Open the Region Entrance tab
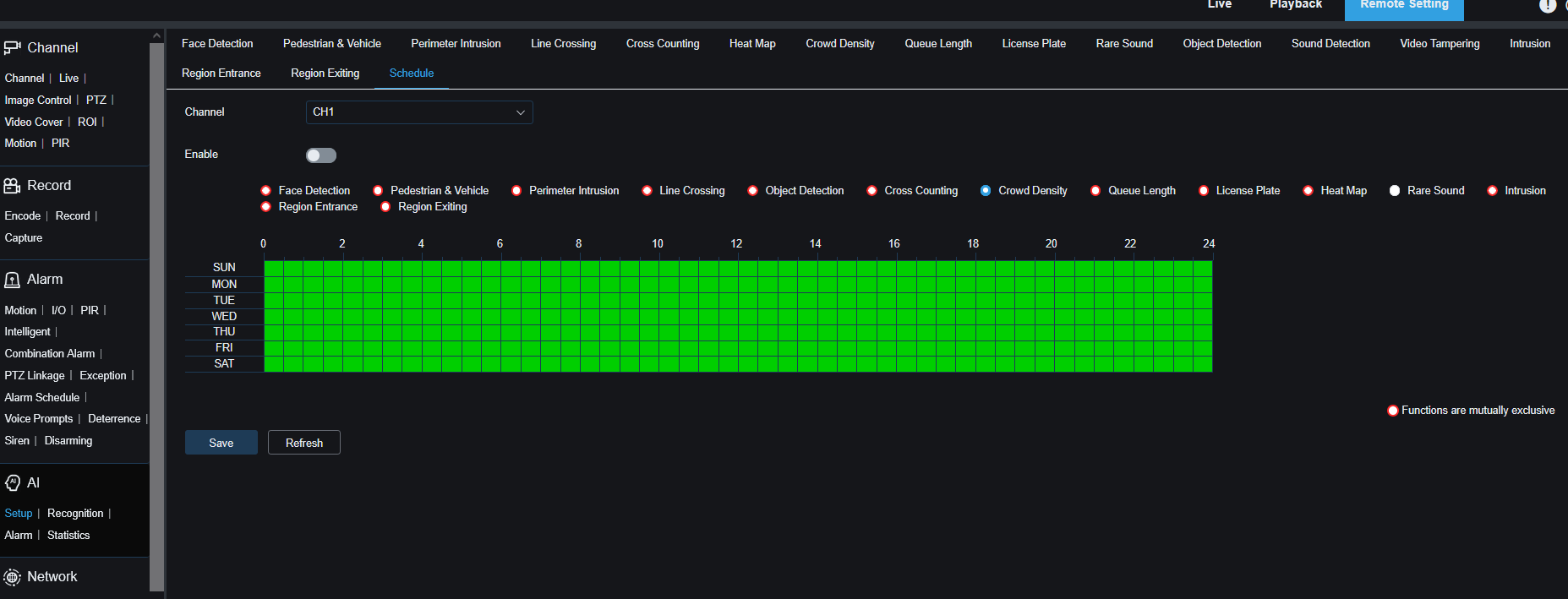1568x599 pixels. coord(221,74)
